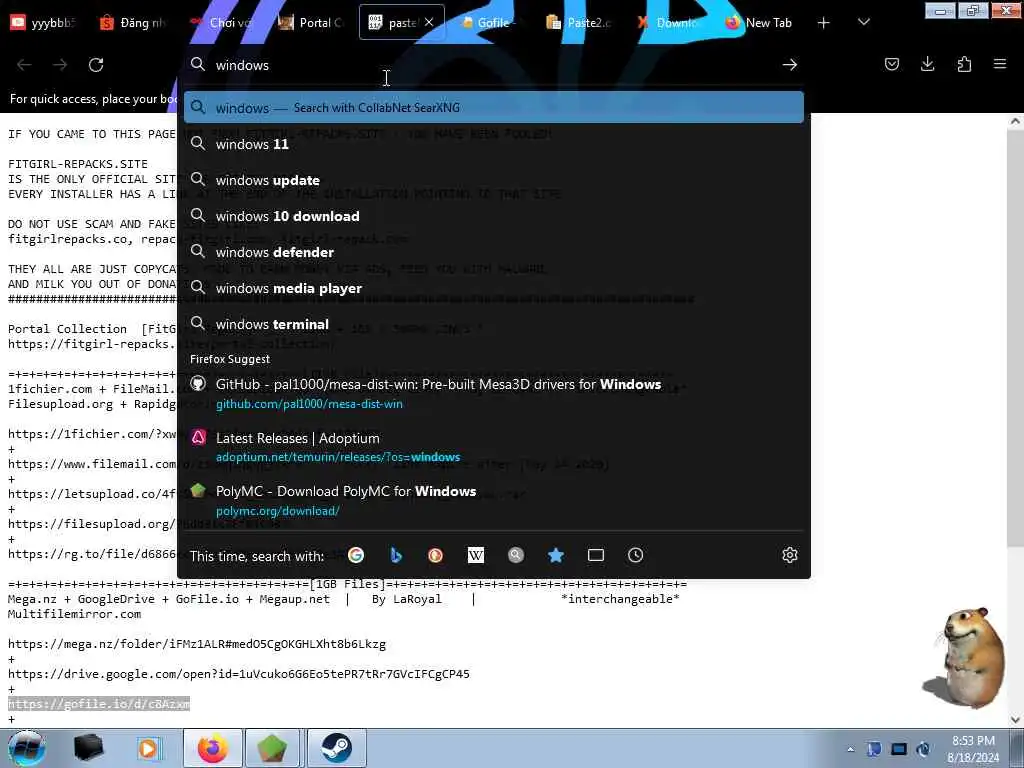
Task: Show hidden system tray icons
Action: coord(850,749)
